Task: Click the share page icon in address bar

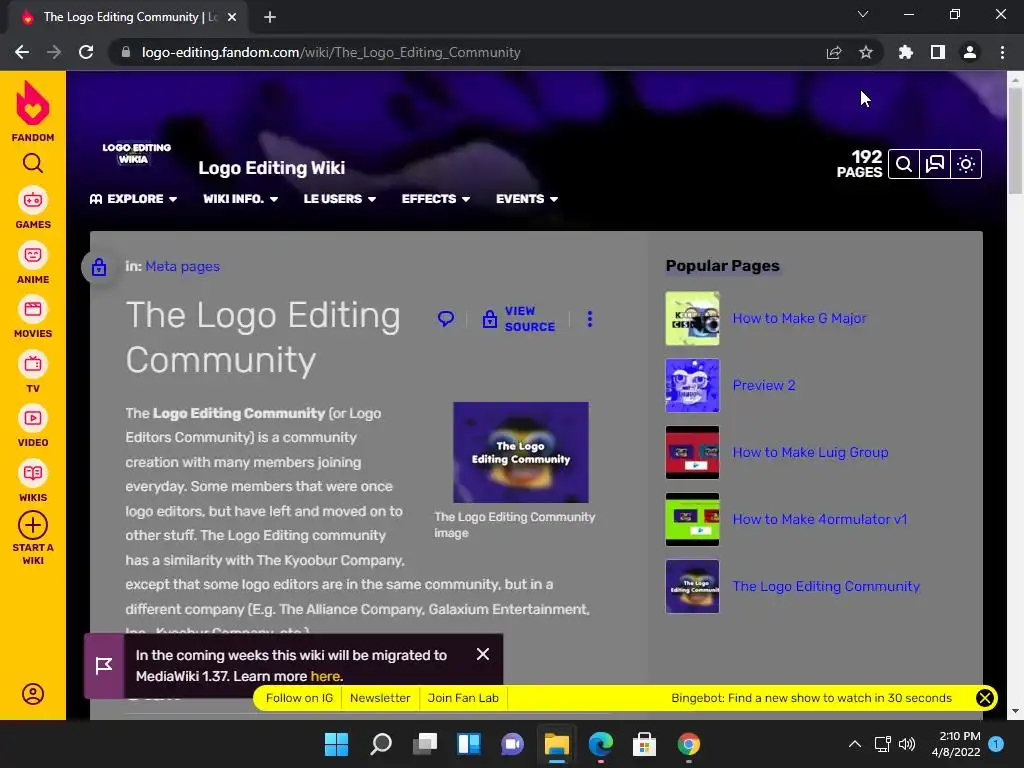Action: pos(834,52)
